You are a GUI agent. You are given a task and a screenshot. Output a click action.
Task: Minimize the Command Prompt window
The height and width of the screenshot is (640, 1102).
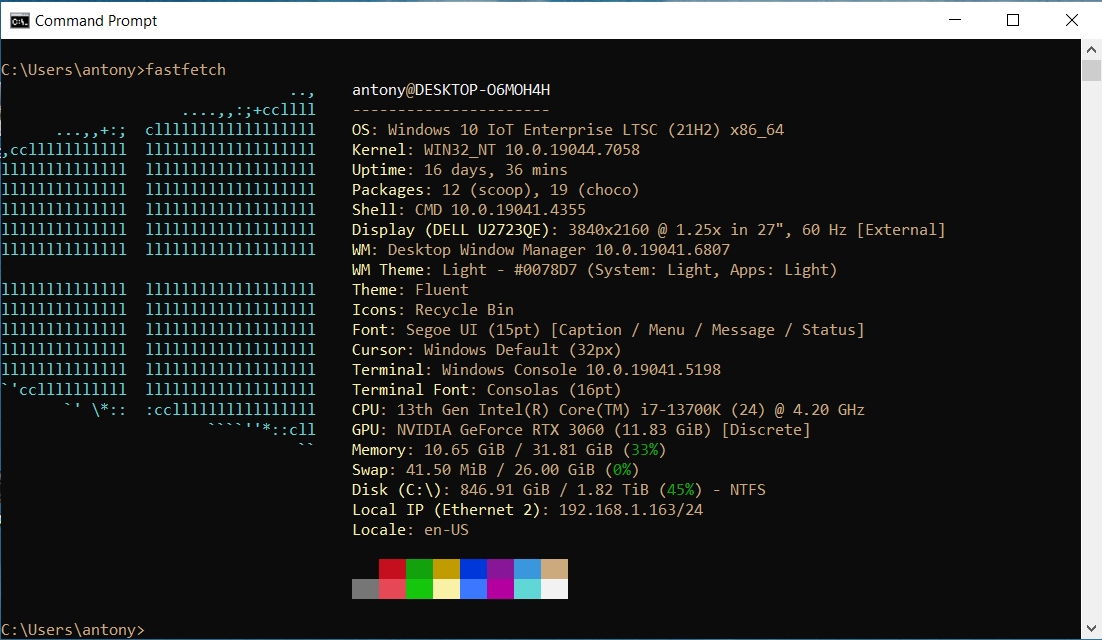tap(954, 20)
